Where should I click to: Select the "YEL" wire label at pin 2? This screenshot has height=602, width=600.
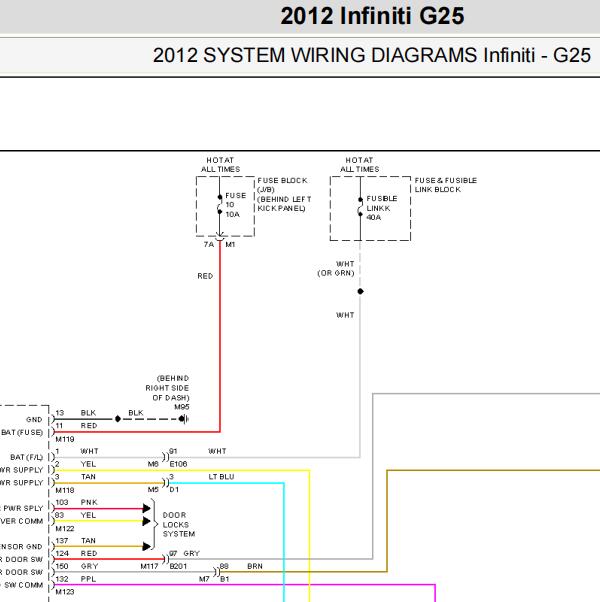88,464
